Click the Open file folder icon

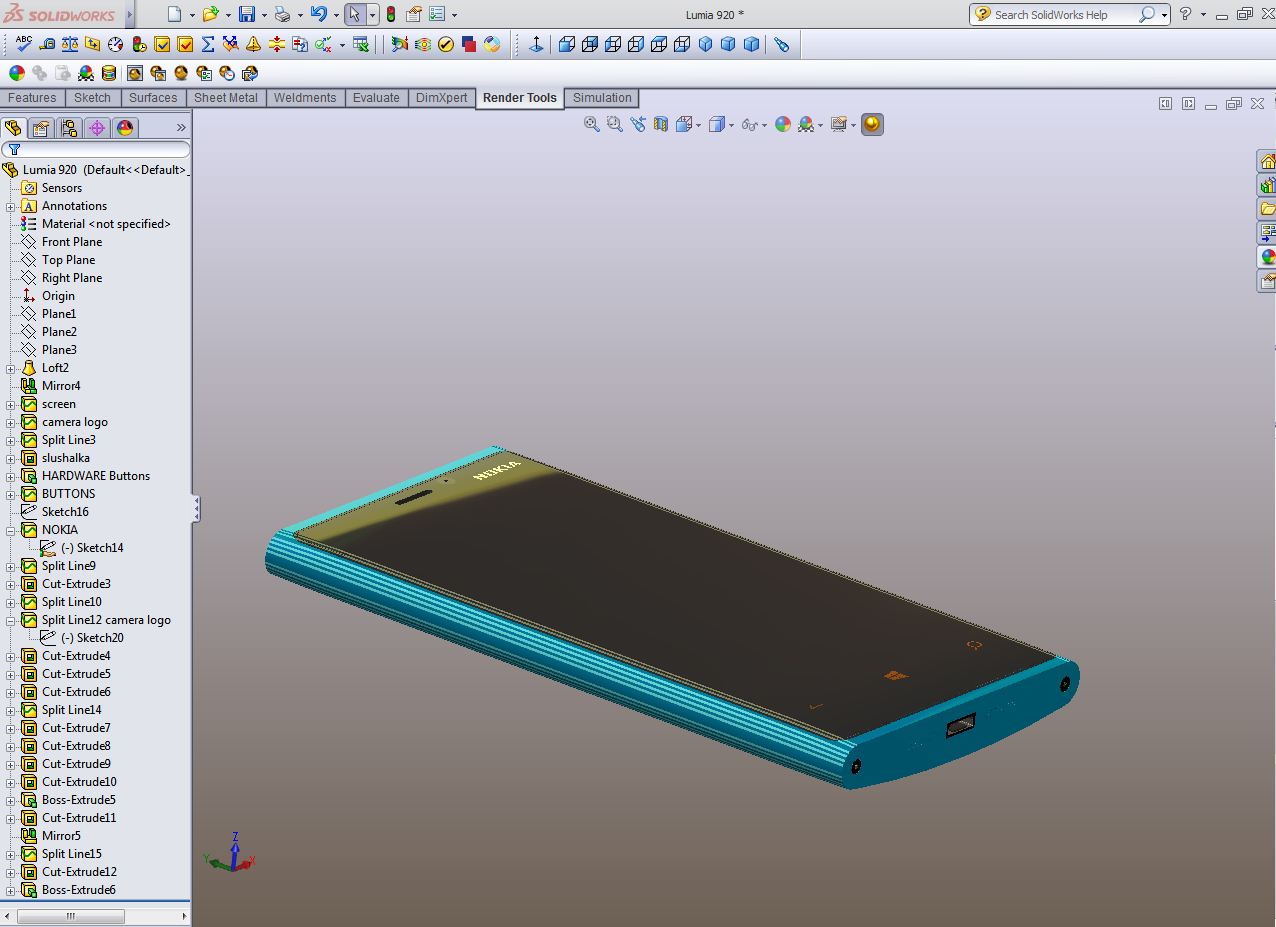(x=210, y=14)
